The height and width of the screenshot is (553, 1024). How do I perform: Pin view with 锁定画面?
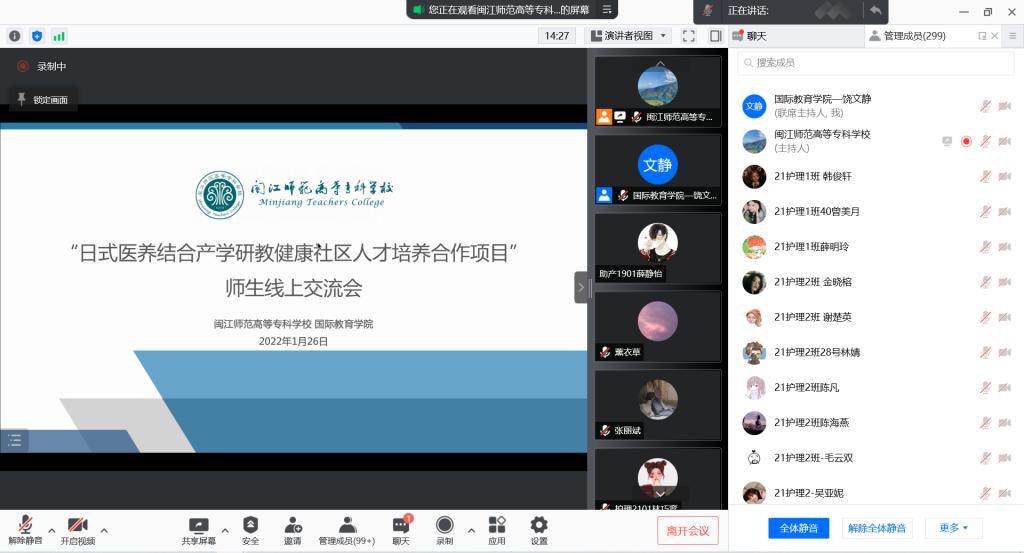pos(43,100)
